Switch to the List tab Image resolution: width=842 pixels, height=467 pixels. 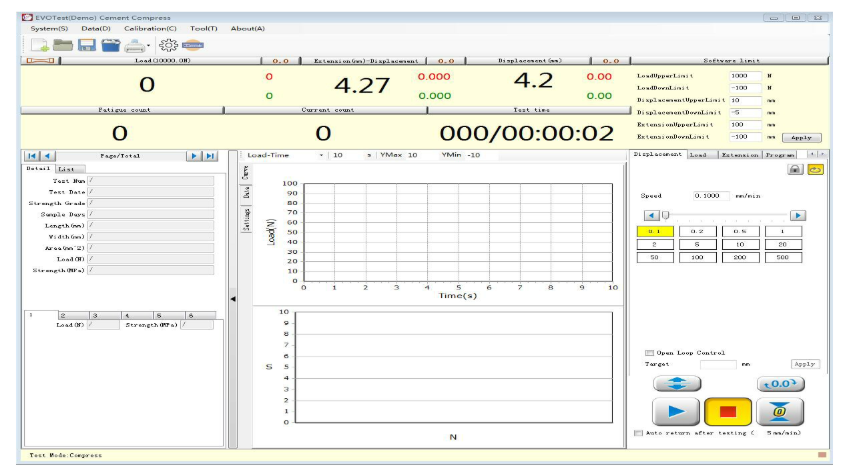[69, 169]
